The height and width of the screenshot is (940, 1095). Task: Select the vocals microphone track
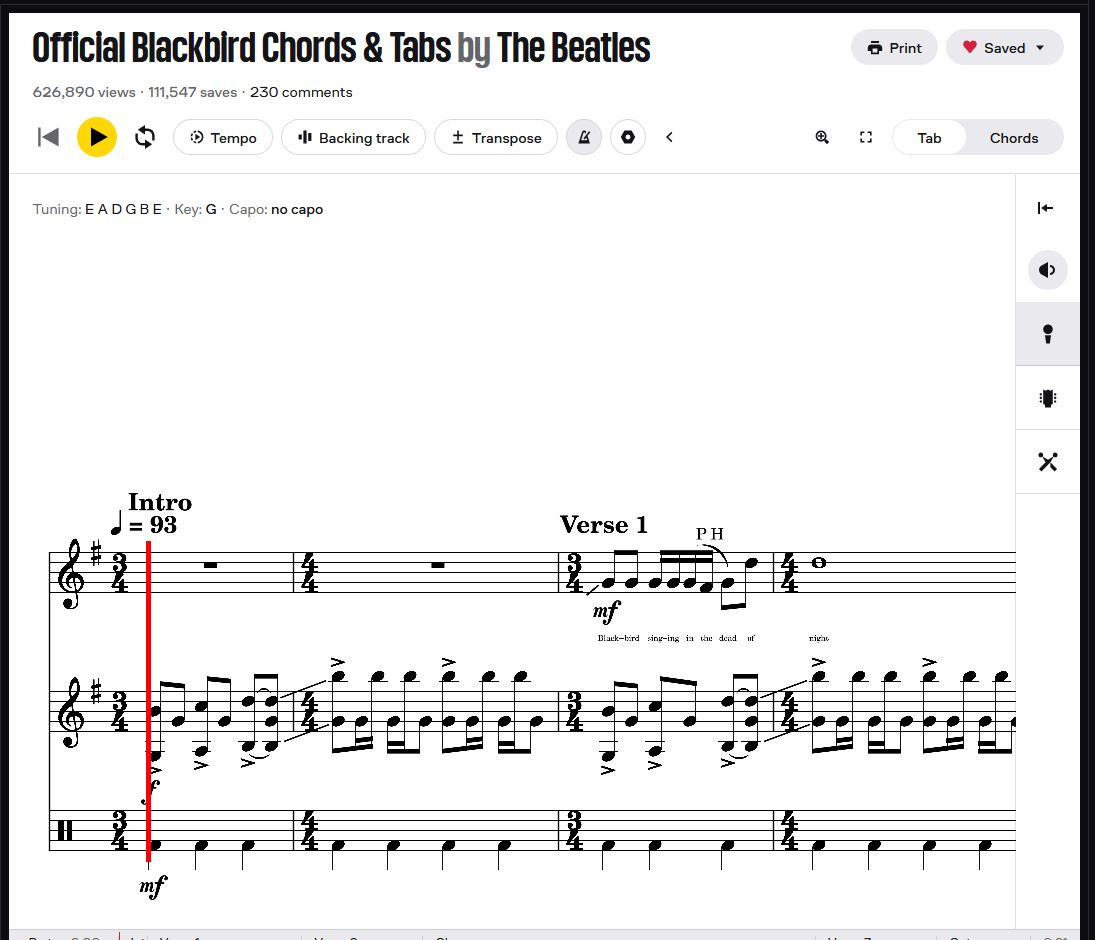pos(1048,334)
